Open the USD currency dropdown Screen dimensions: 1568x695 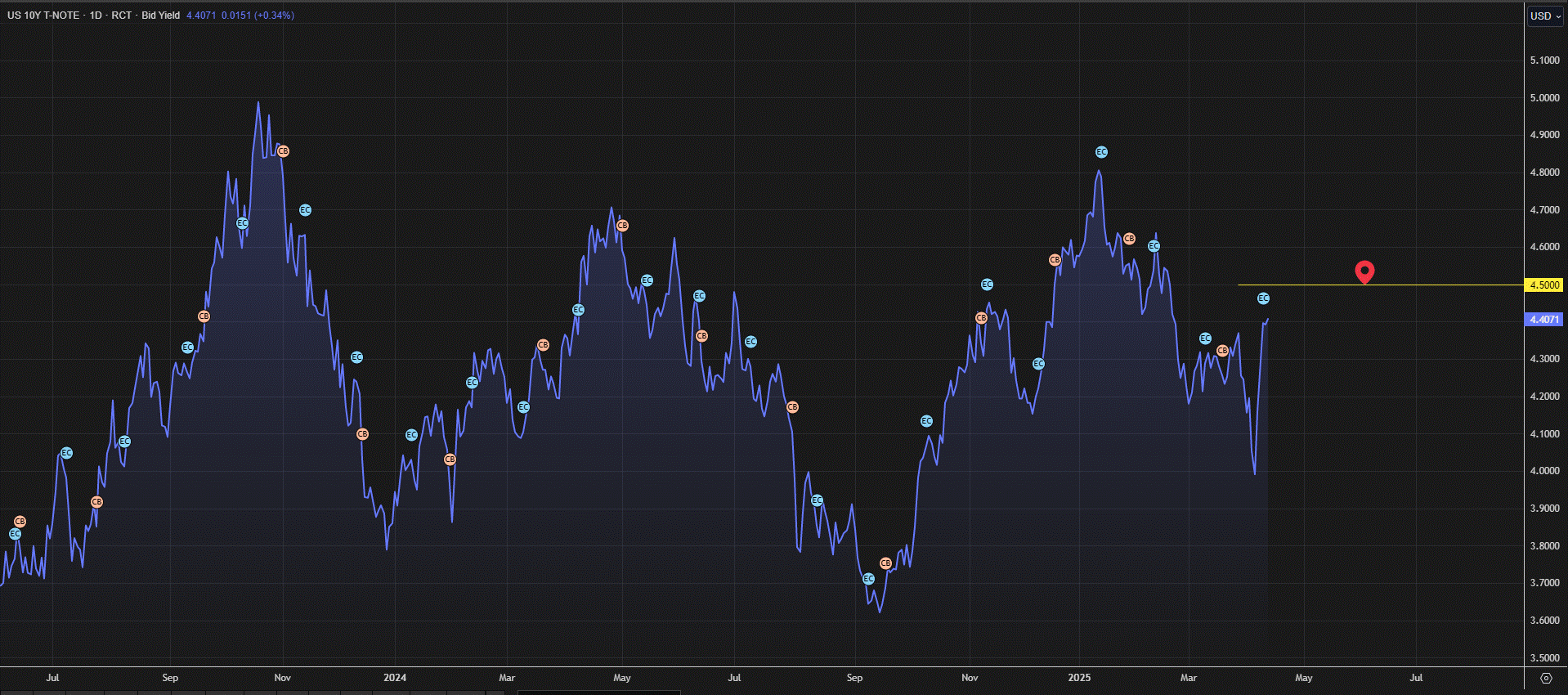(1545, 16)
